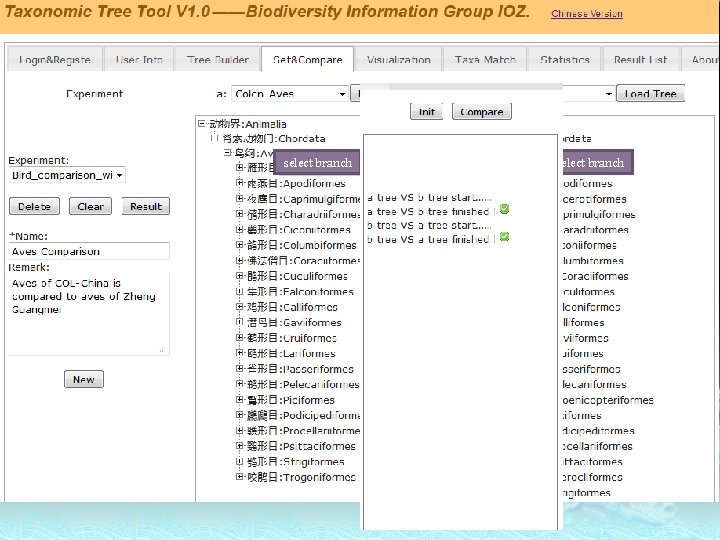This screenshot has width=720, height=540.
Task: Open the Experiment dropdown Bird_comparison
Action: [67, 175]
